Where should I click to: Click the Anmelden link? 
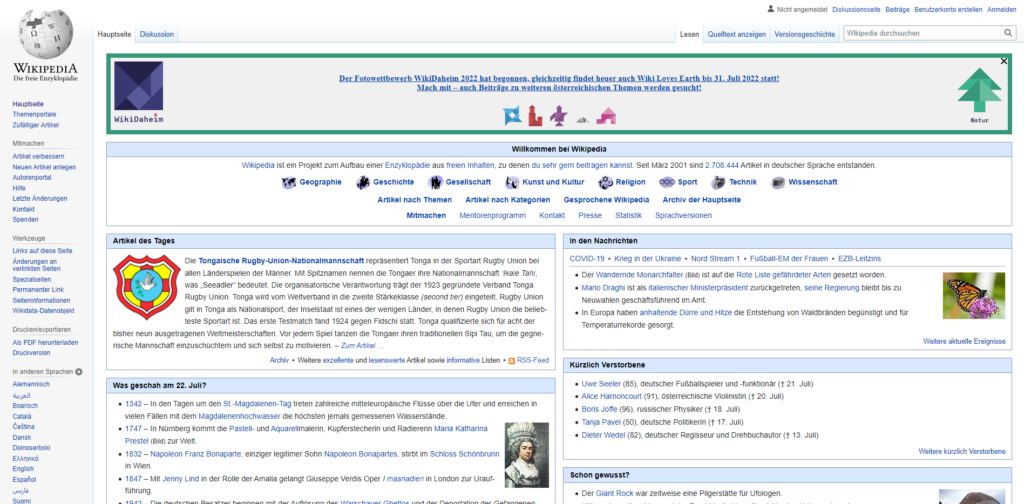[x=1001, y=10]
